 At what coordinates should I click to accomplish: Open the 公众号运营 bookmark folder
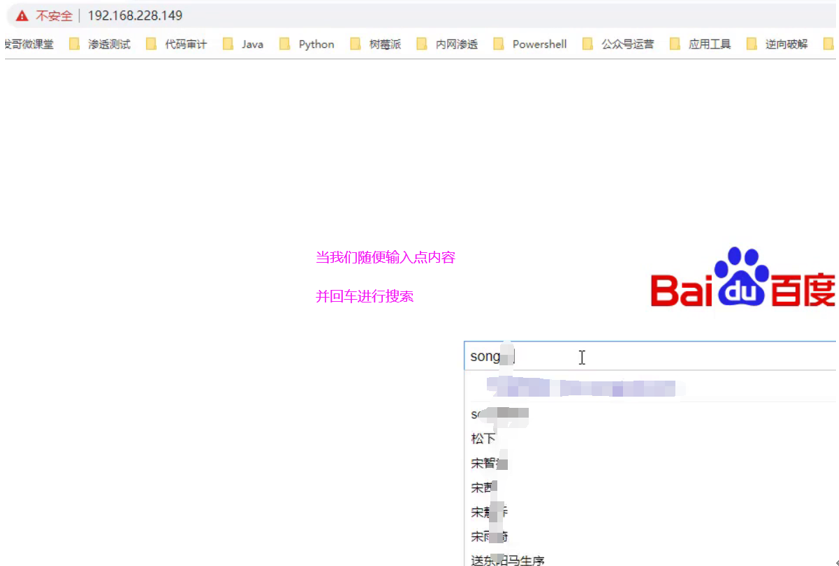point(619,44)
